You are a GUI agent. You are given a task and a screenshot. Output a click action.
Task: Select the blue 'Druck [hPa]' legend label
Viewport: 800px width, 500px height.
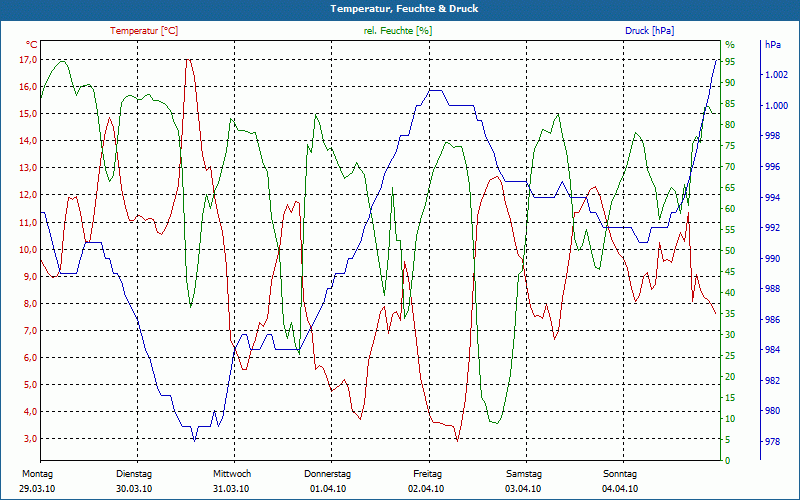tap(649, 31)
